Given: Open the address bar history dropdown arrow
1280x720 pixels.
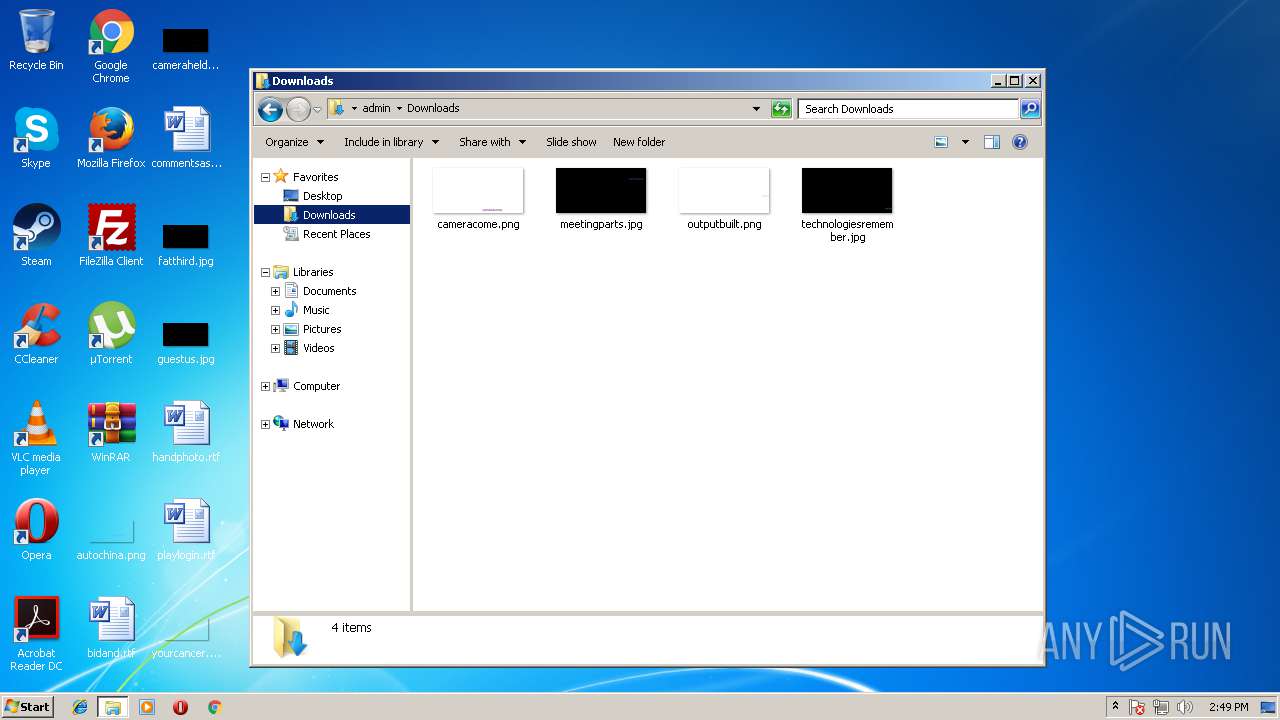Looking at the screenshot, I should click(756, 109).
